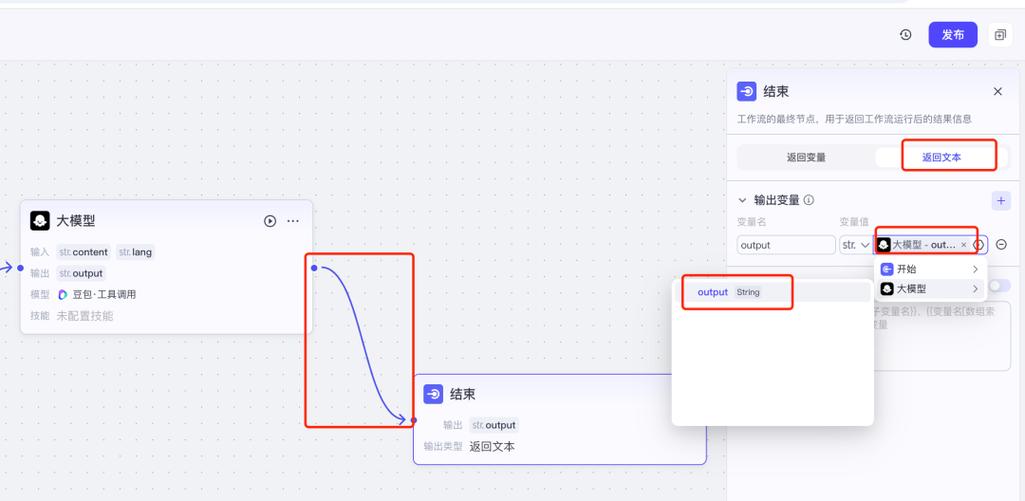Viewport: 1025px width, 501px height.
Task: Click the str.lang input tag
Action: coord(135,252)
